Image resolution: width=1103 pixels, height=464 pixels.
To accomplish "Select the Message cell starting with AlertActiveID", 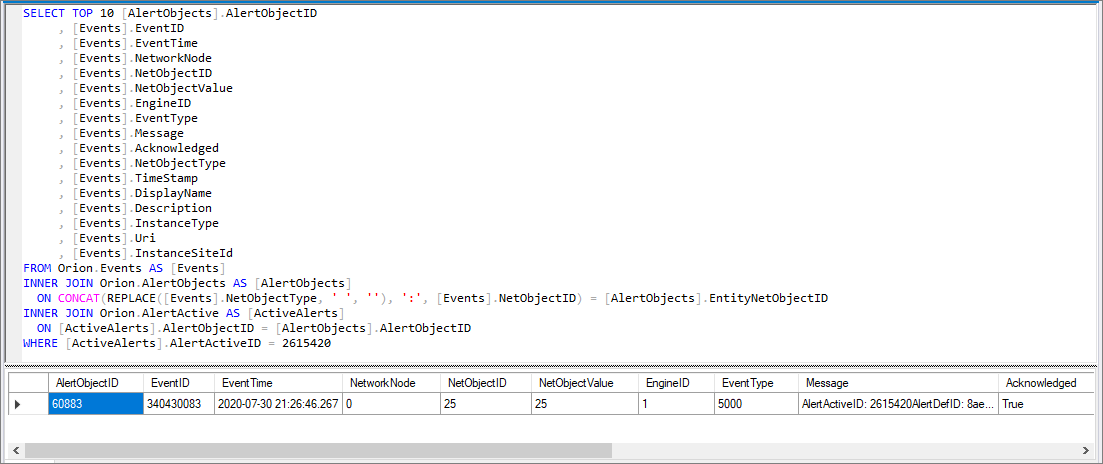I will [898, 404].
